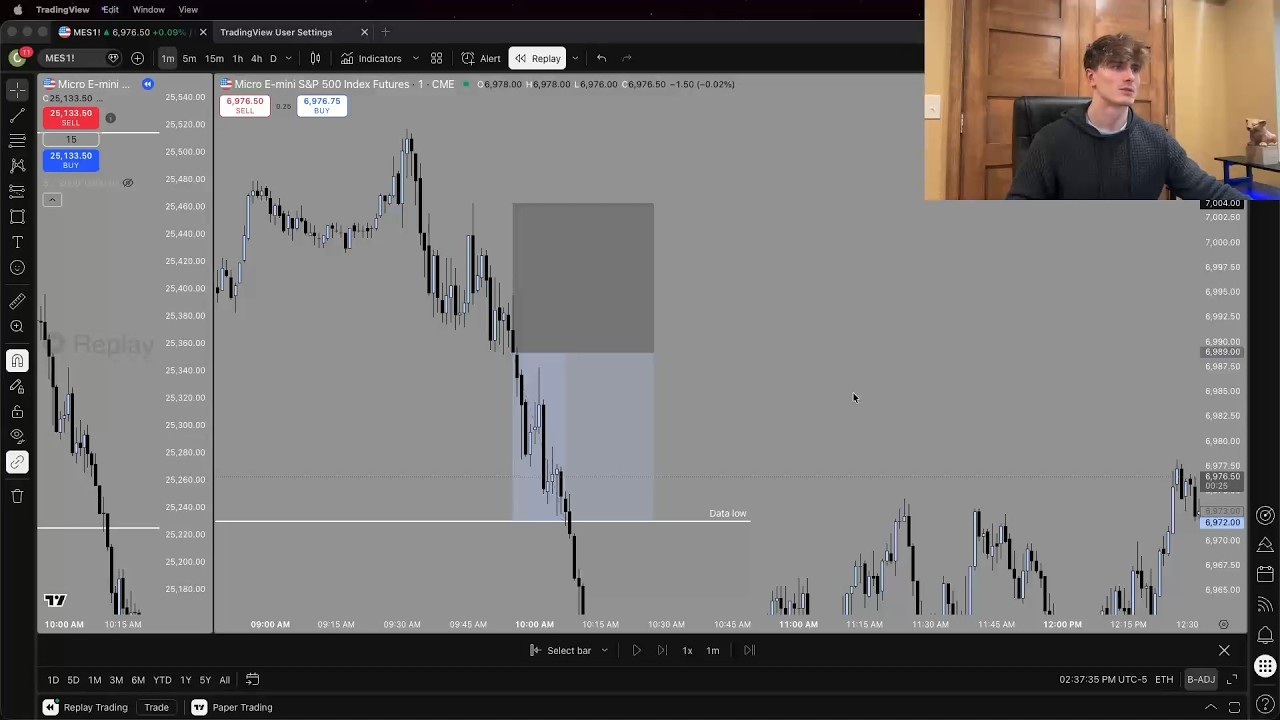Open the Window menu in macOS menu bar
1280x720 pixels.
coord(148,9)
